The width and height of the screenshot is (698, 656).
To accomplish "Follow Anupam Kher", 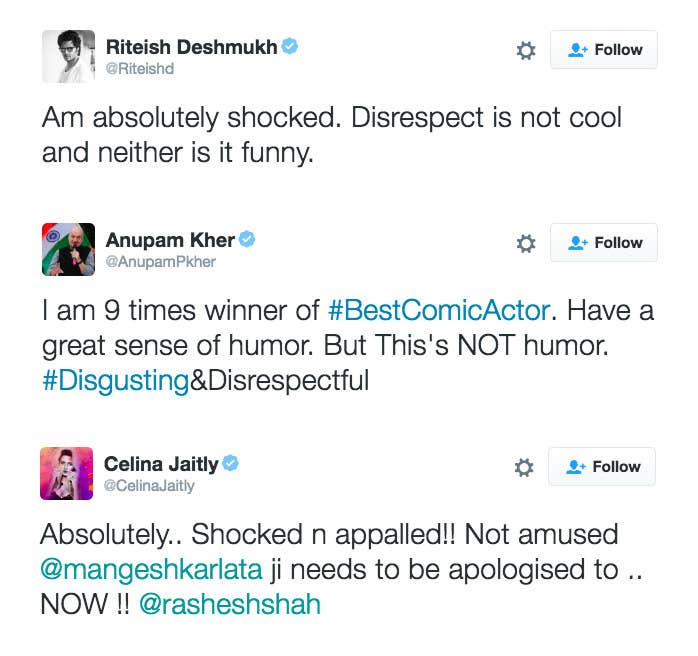I will [x=604, y=243].
